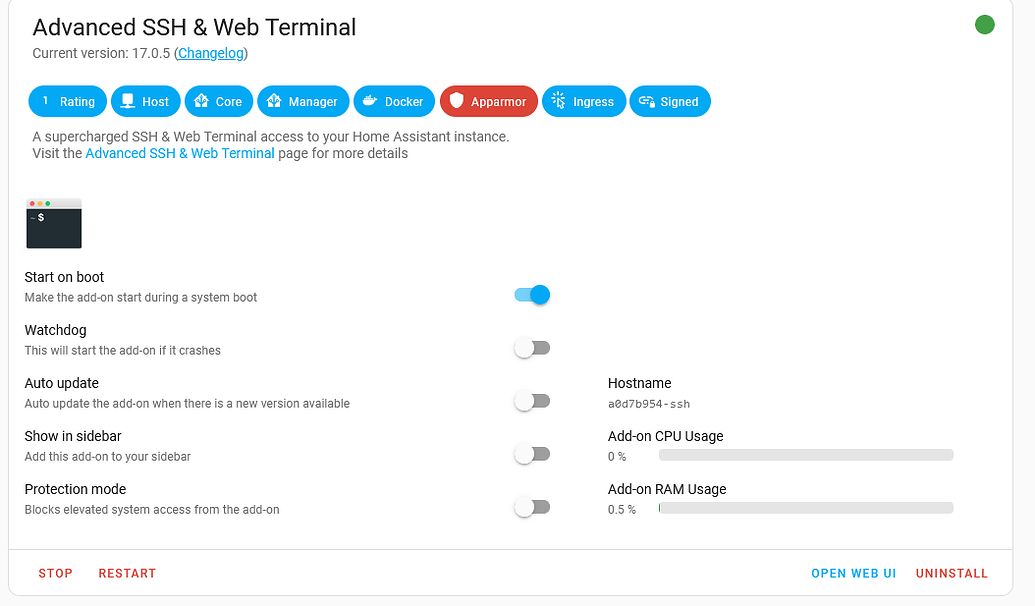
Task: Click the Manager role chip
Action: (x=303, y=102)
